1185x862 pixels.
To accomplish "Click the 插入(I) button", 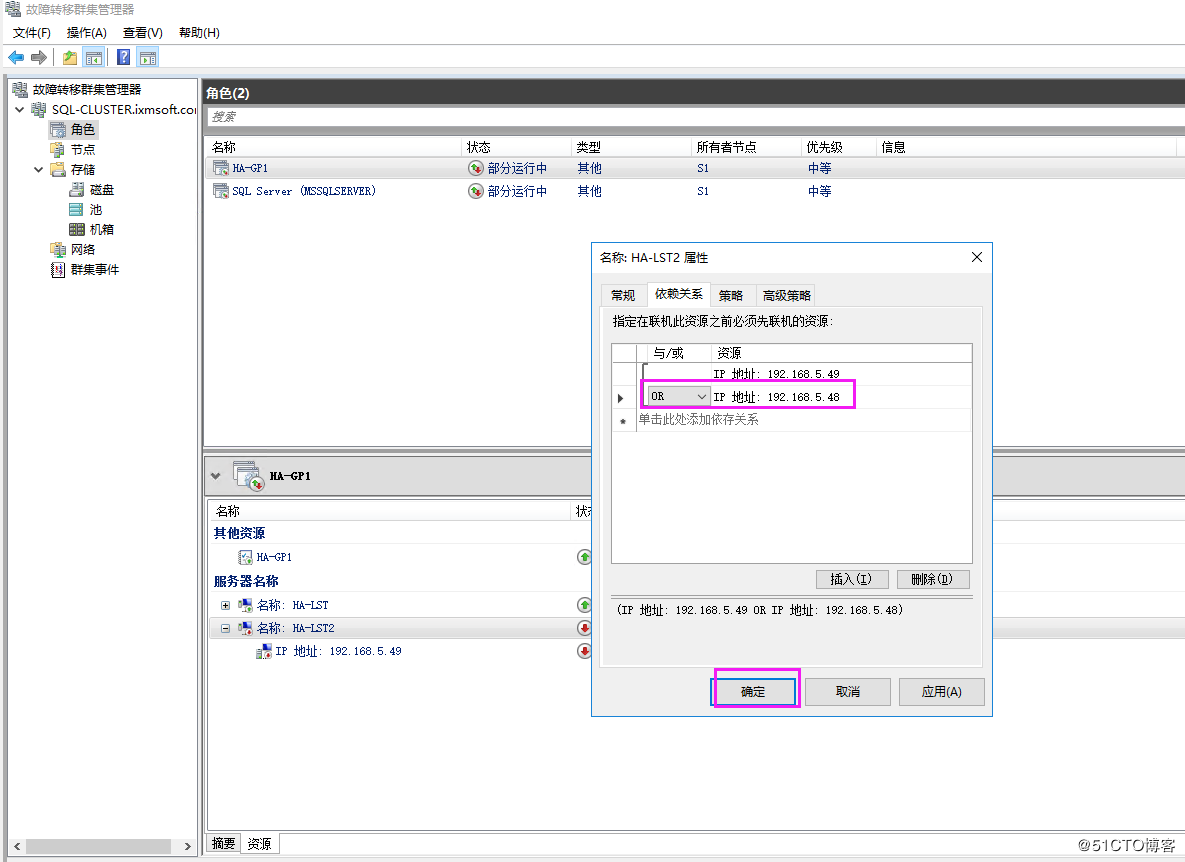I will coord(851,579).
